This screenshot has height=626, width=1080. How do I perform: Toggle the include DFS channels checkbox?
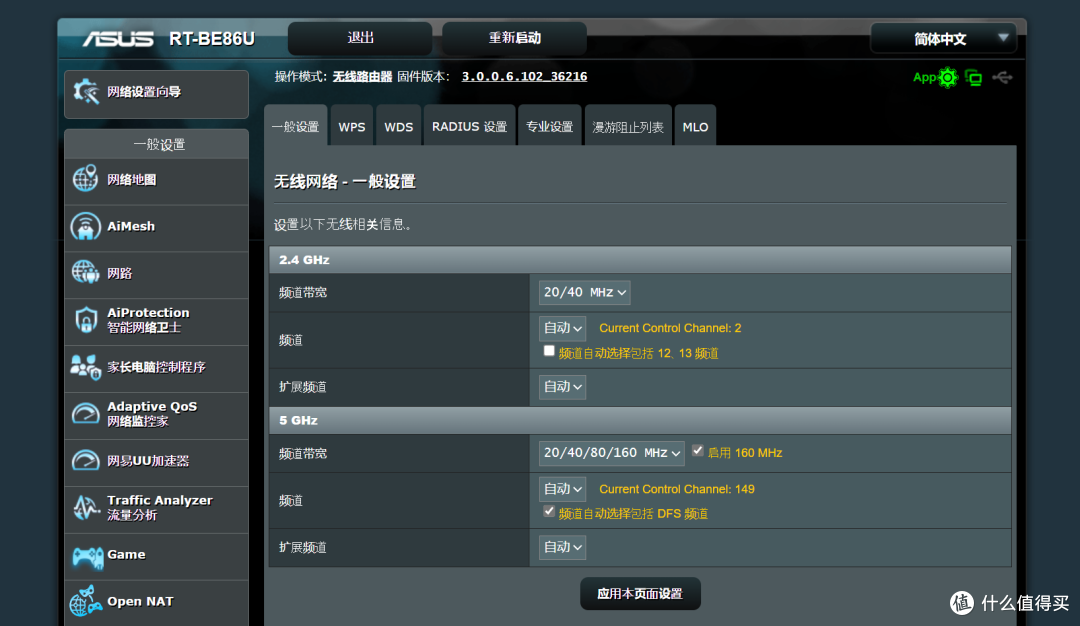pos(549,511)
